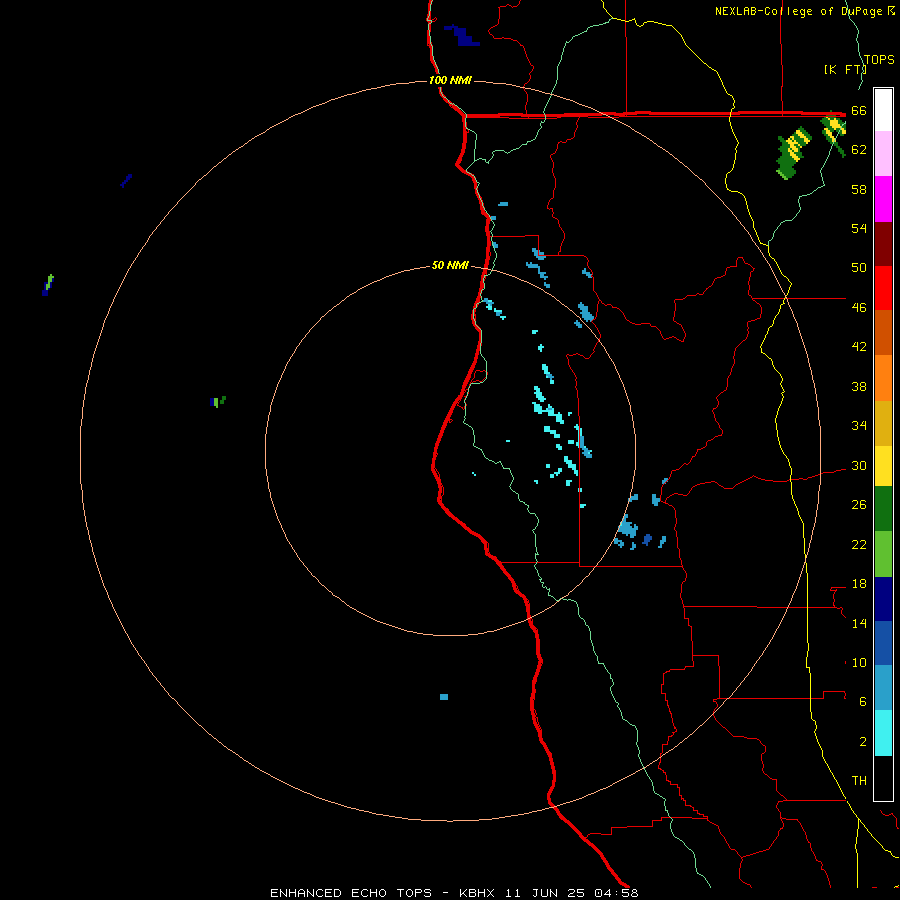Viewport: 900px width, 900px height.
Task: Click the 'TH' threshold legend label
Action: coord(859,781)
